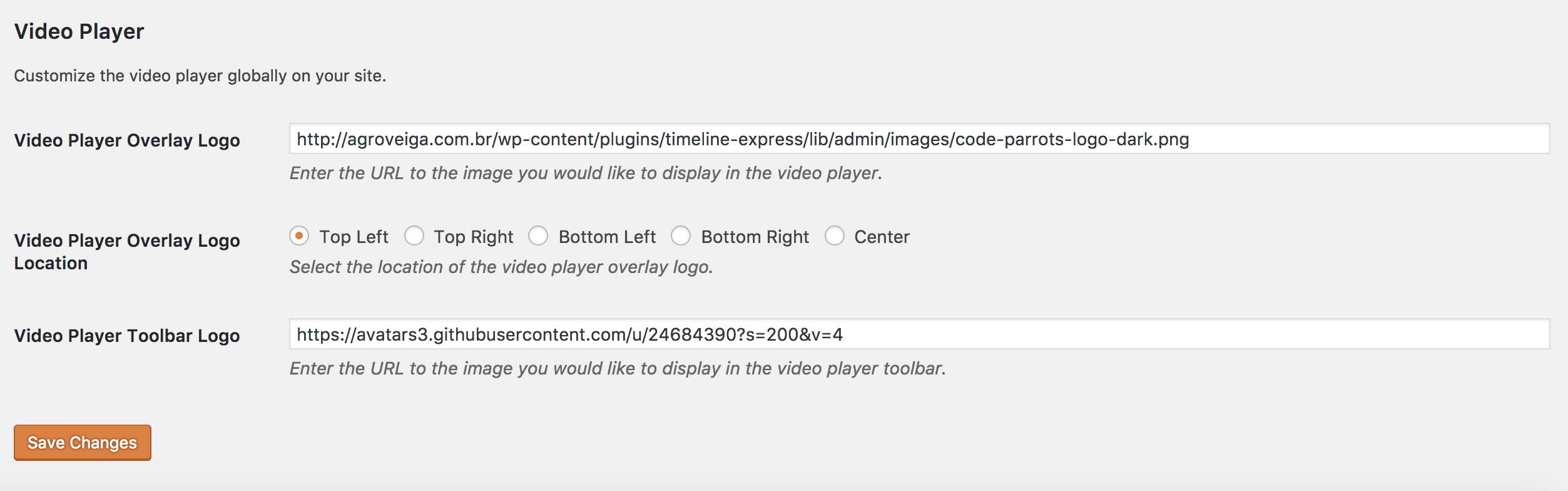Select the Top Left radio button
This screenshot has width=1568, height=491.
click(299, 236)
